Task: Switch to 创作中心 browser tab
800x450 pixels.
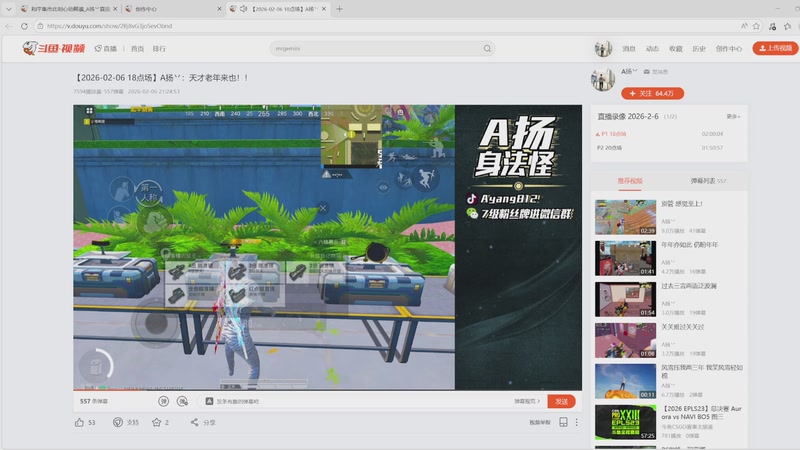Action: [171, 9]
